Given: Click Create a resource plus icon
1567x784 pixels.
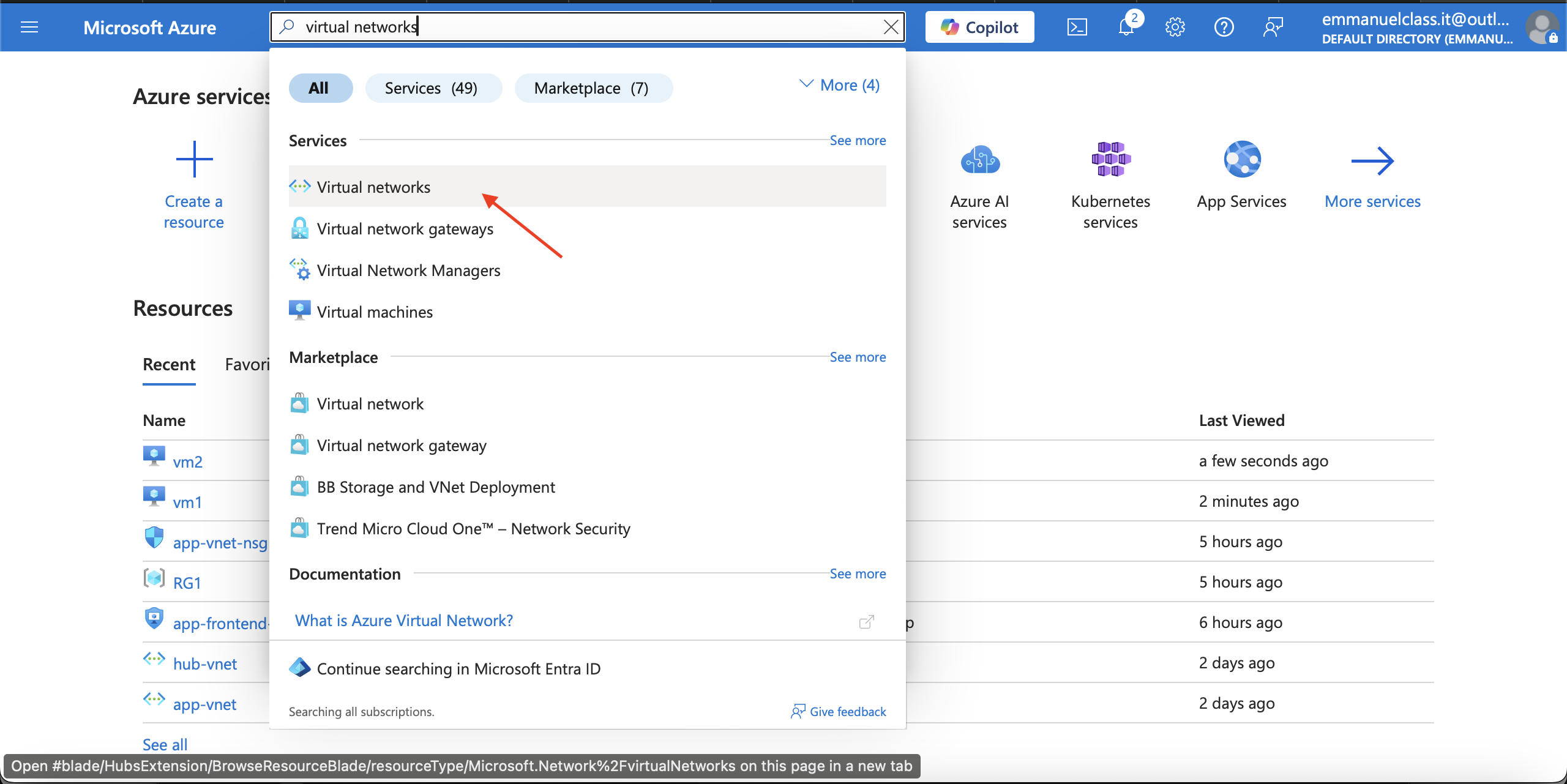Looking at the screenshot, I should pos(194,159).
